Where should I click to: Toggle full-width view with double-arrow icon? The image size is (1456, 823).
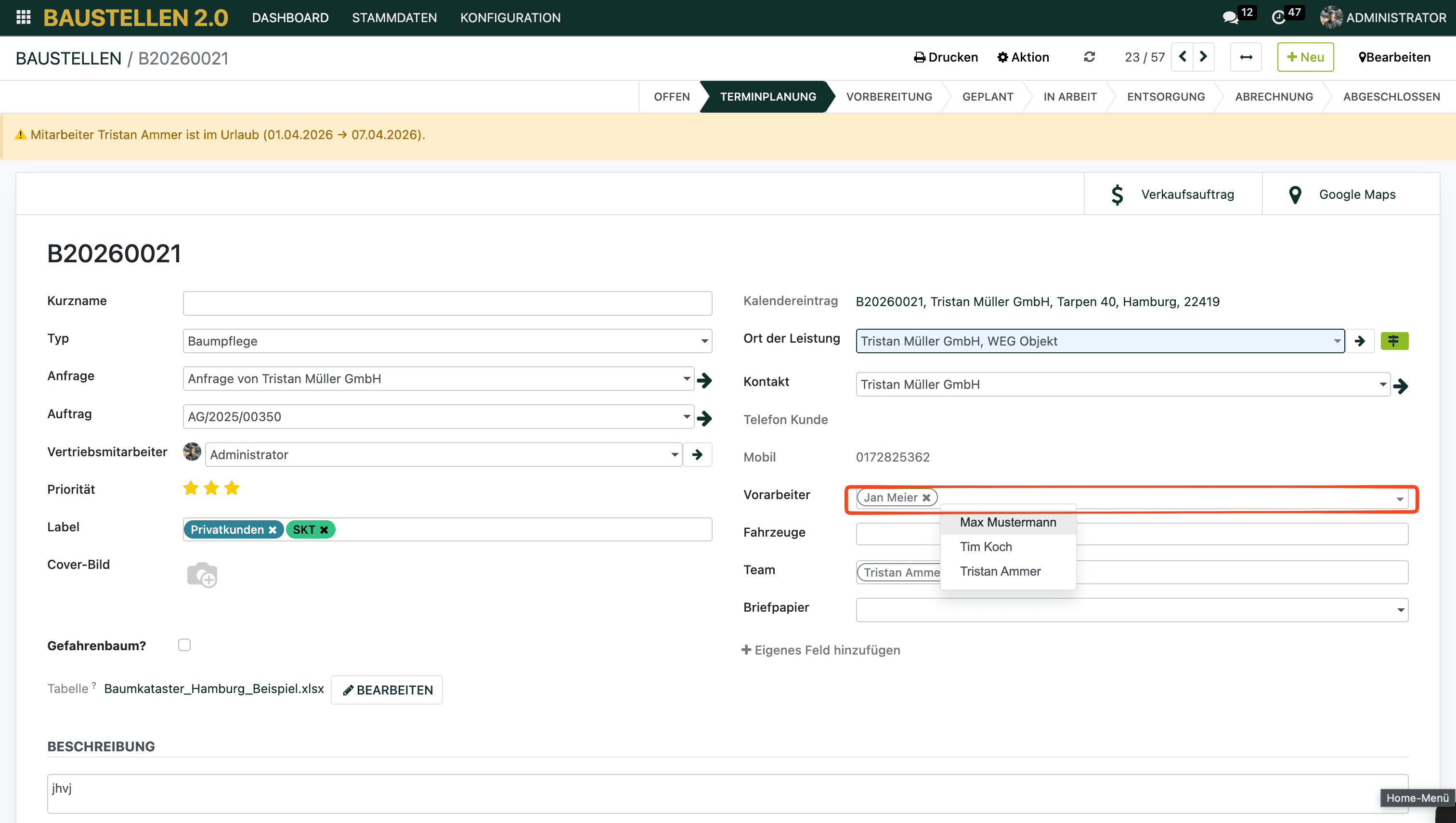point(1246,57)
